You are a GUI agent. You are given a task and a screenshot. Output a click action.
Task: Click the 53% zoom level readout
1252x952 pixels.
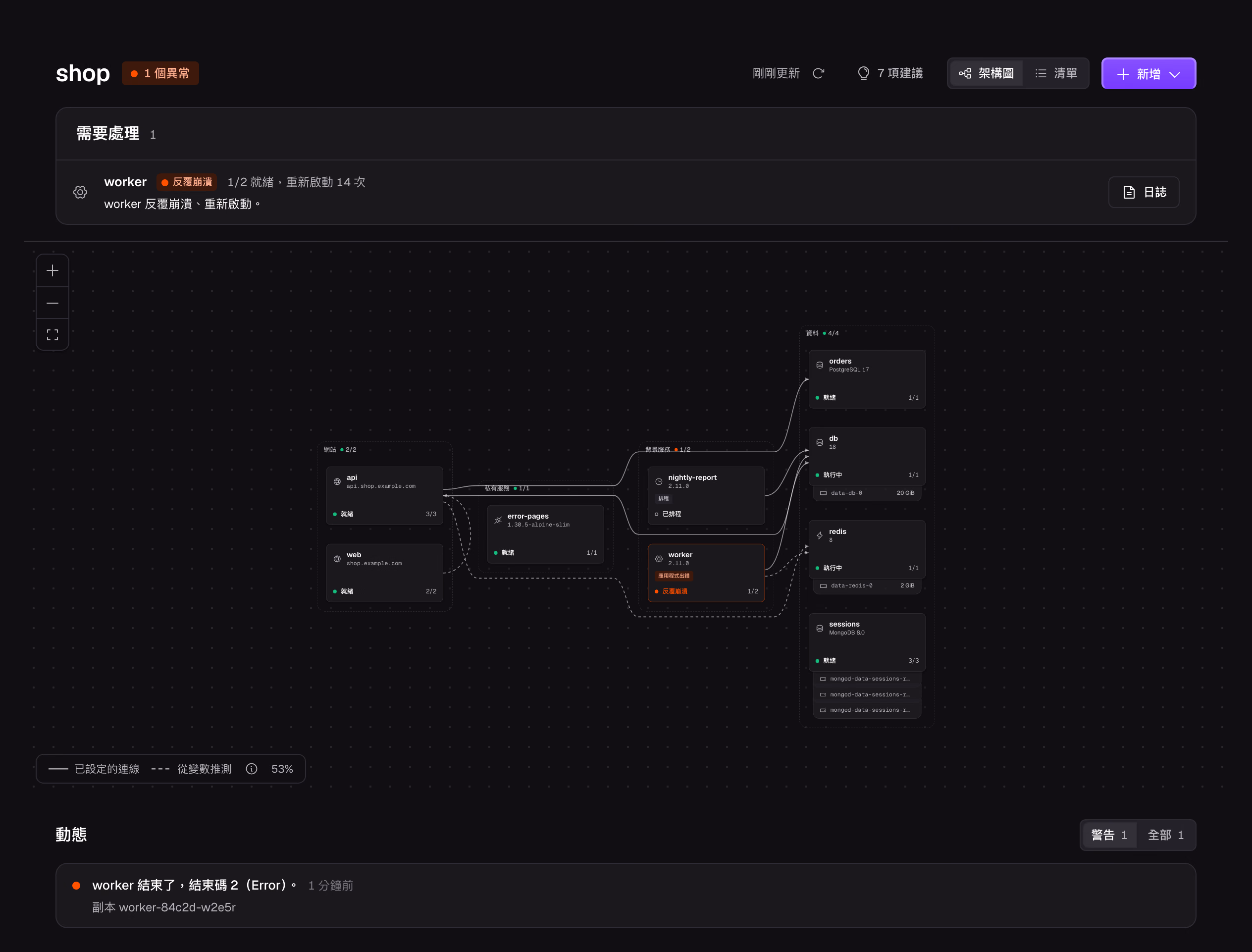[282, 769]
